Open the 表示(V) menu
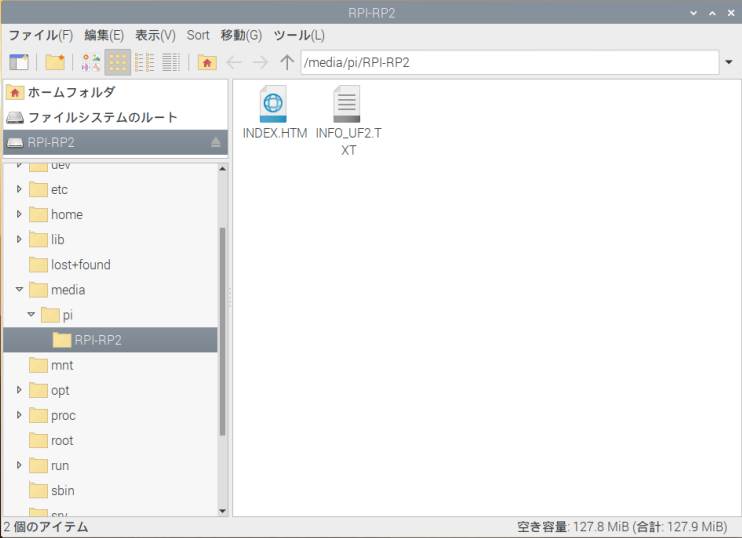This screenshot has height=538, width=742. [155, 35]
